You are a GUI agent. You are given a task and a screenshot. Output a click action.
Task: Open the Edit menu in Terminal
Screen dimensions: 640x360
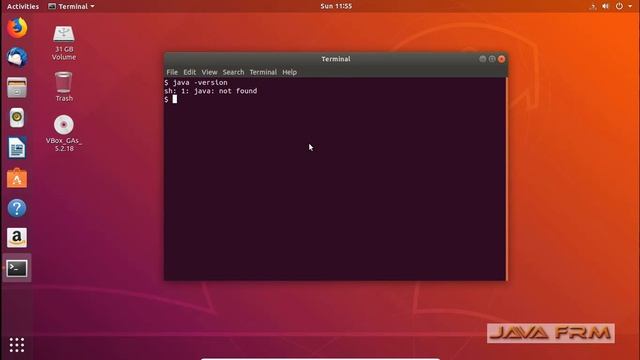click(x=189, y=72)
